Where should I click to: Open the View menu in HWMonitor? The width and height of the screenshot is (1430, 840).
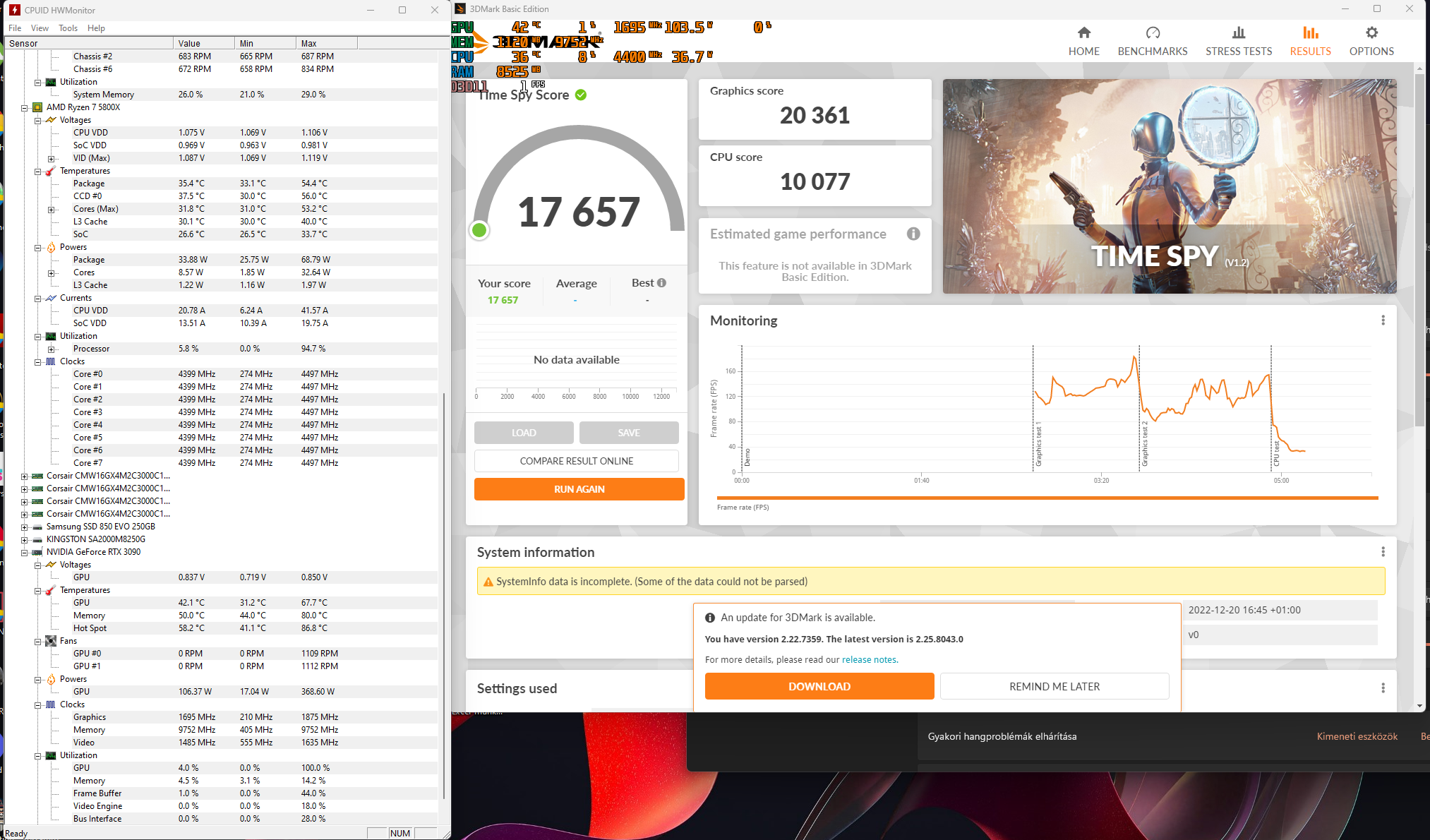(x=40, y=28)
